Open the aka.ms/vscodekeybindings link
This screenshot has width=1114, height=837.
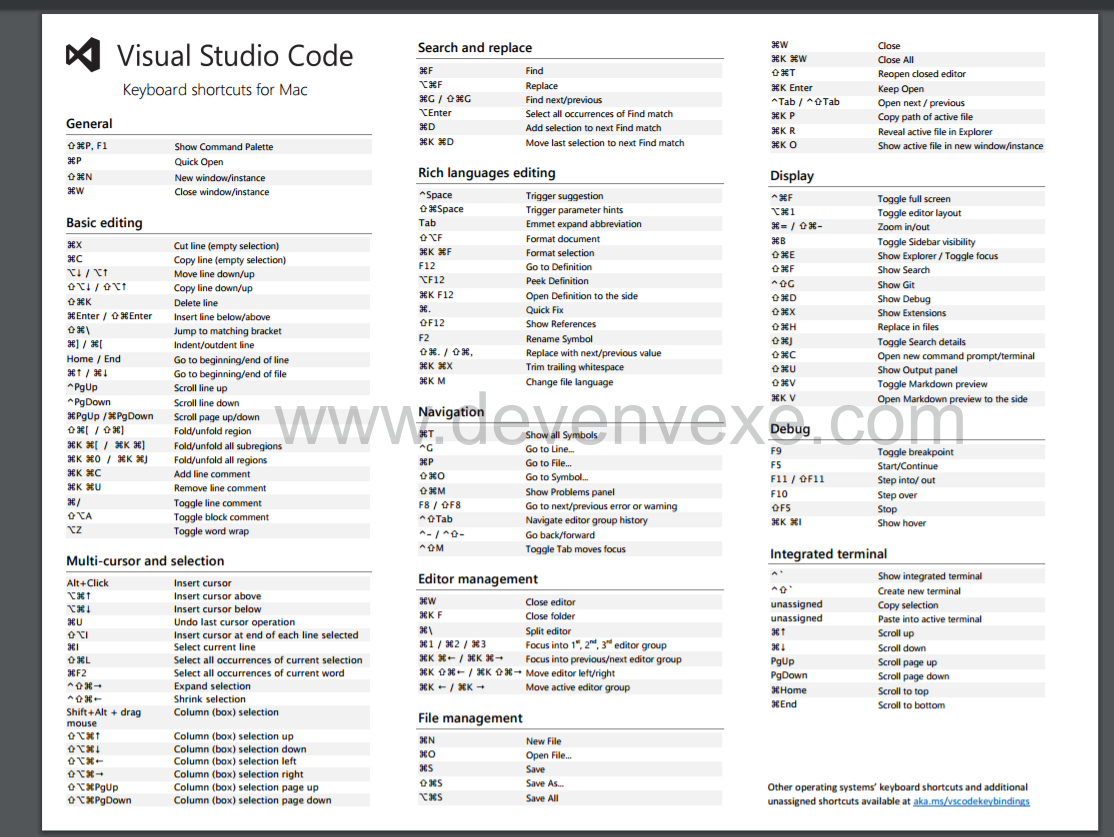[970, 801]
